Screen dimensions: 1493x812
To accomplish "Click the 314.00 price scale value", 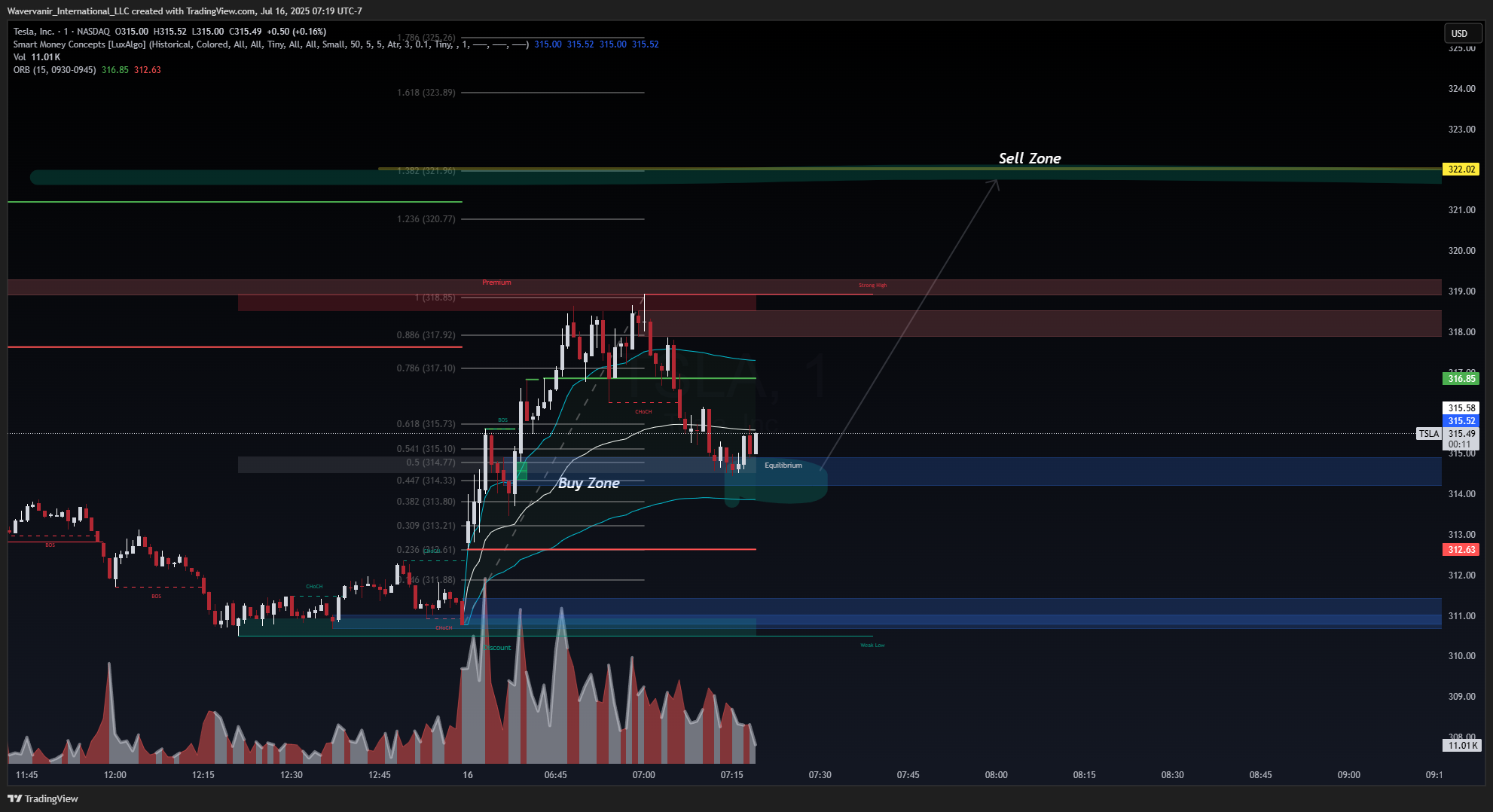I will point(1462,494).
